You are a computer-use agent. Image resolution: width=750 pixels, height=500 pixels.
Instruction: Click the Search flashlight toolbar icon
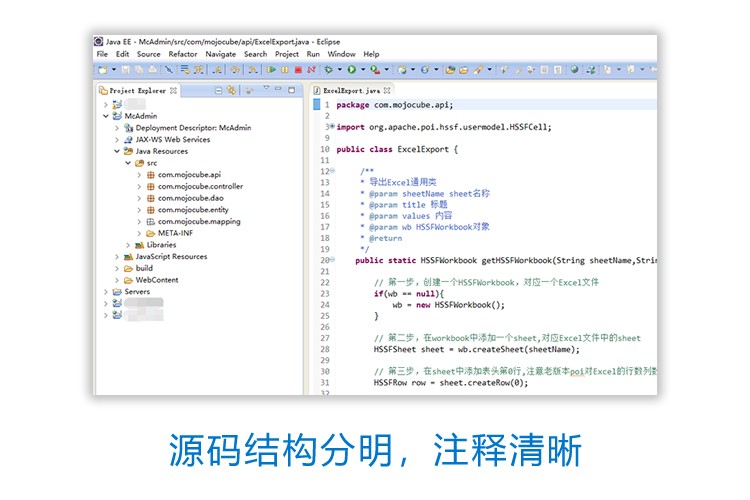click(x=478, y=70)
